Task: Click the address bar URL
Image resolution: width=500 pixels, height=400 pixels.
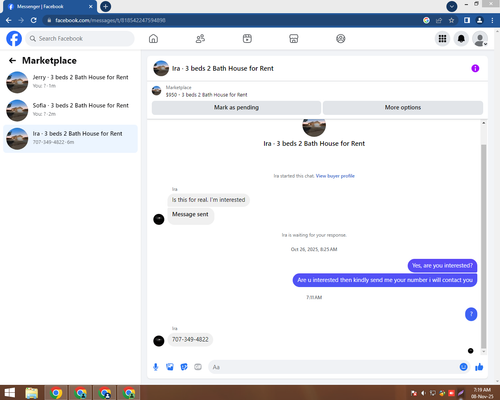Action: [x=110, y=20]
